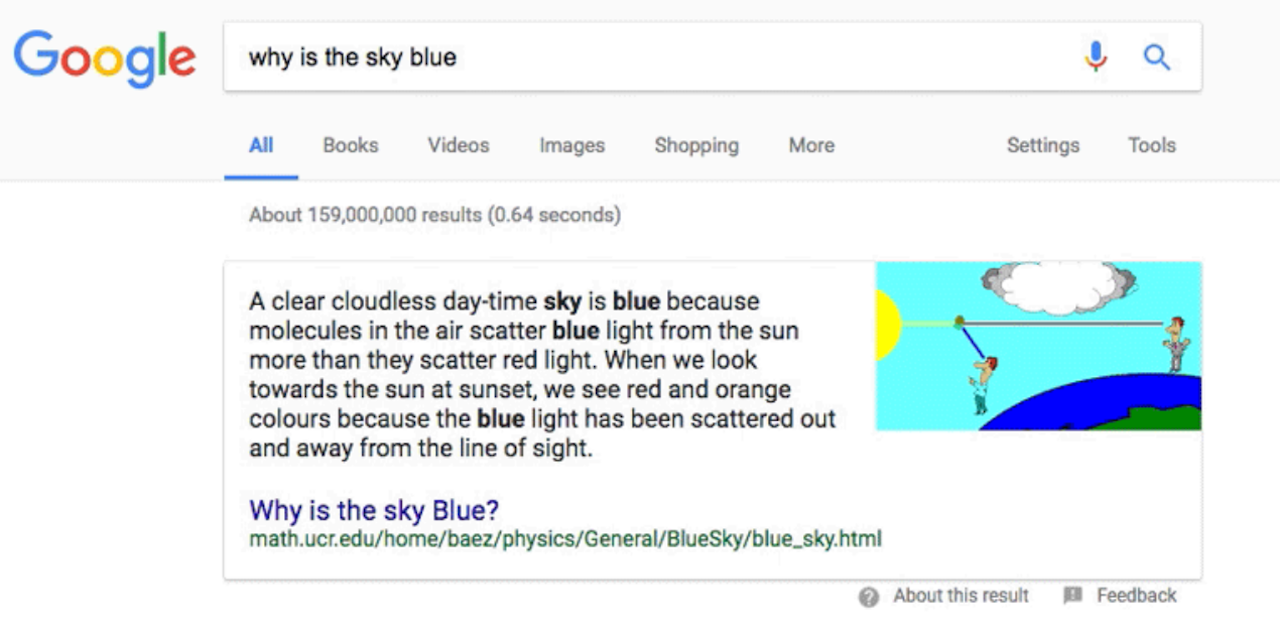The height and width of the screenshot is (633, 1280).
Task: Click the question mark About this result icon
Action: [868, 595]
